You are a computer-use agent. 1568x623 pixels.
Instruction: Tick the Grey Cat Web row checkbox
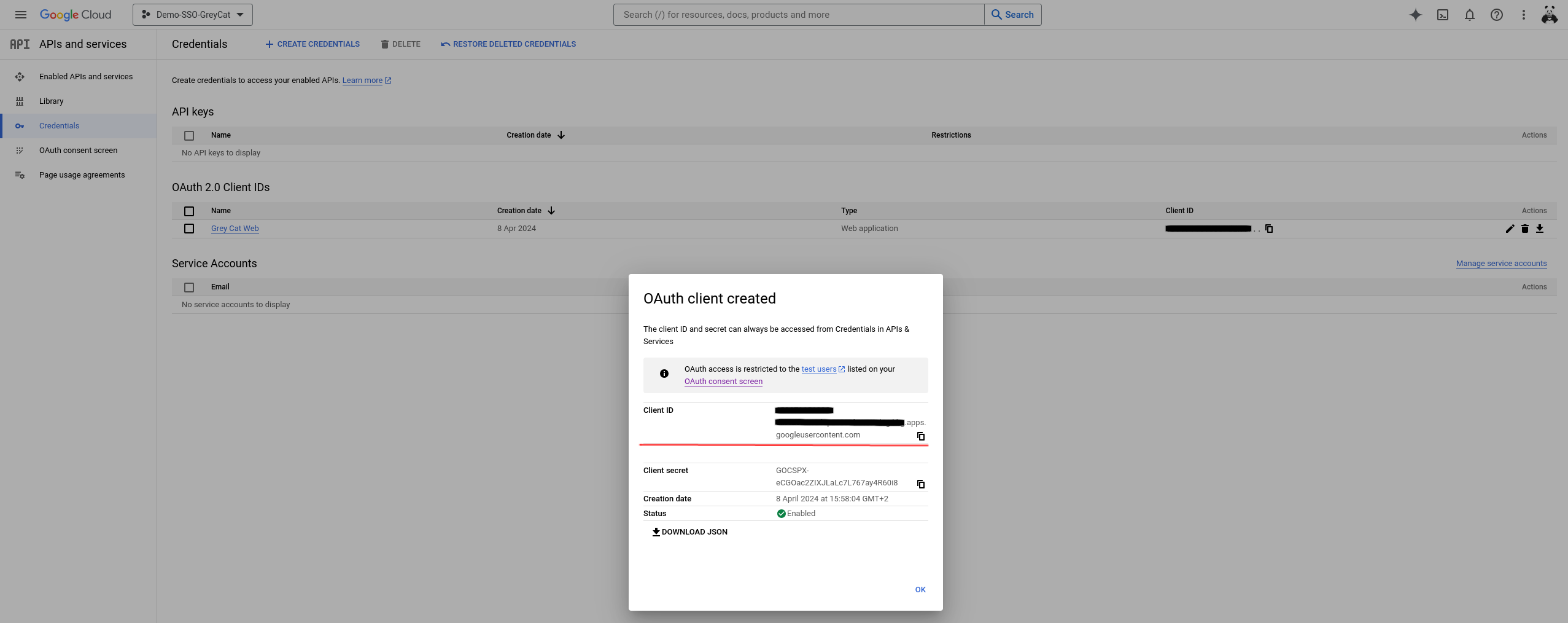(x=189, y=229)
